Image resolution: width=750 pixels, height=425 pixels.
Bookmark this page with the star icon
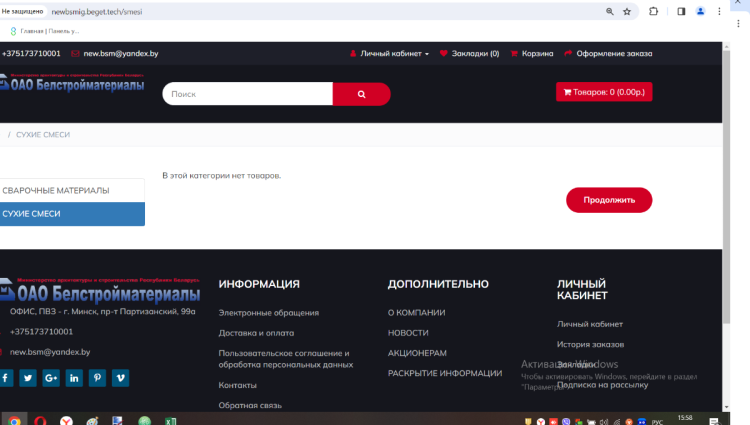627,11
